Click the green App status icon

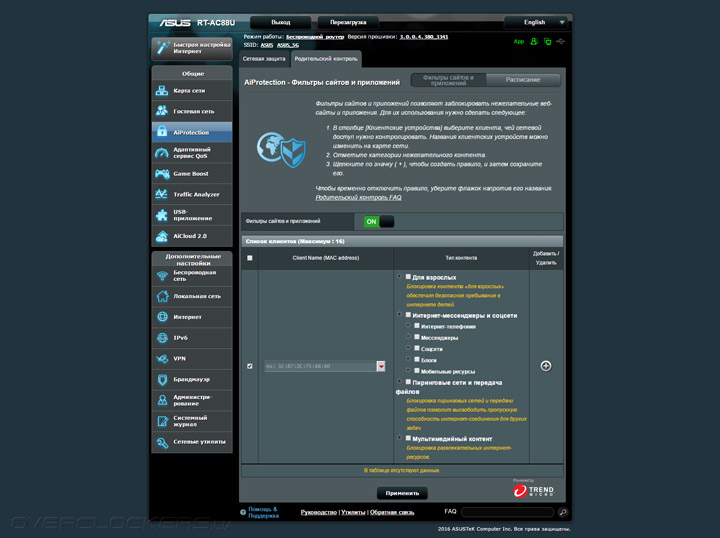(x=518, y=41)
